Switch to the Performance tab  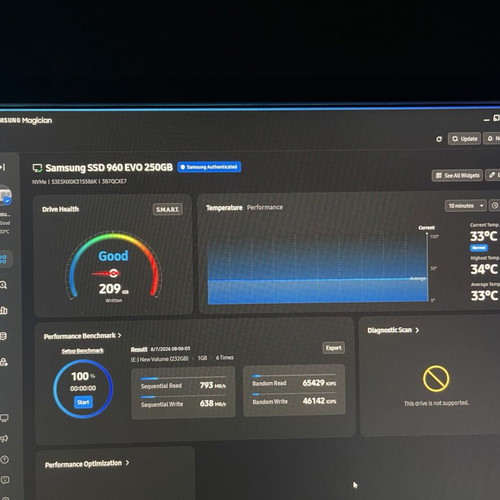coord(265,207)
